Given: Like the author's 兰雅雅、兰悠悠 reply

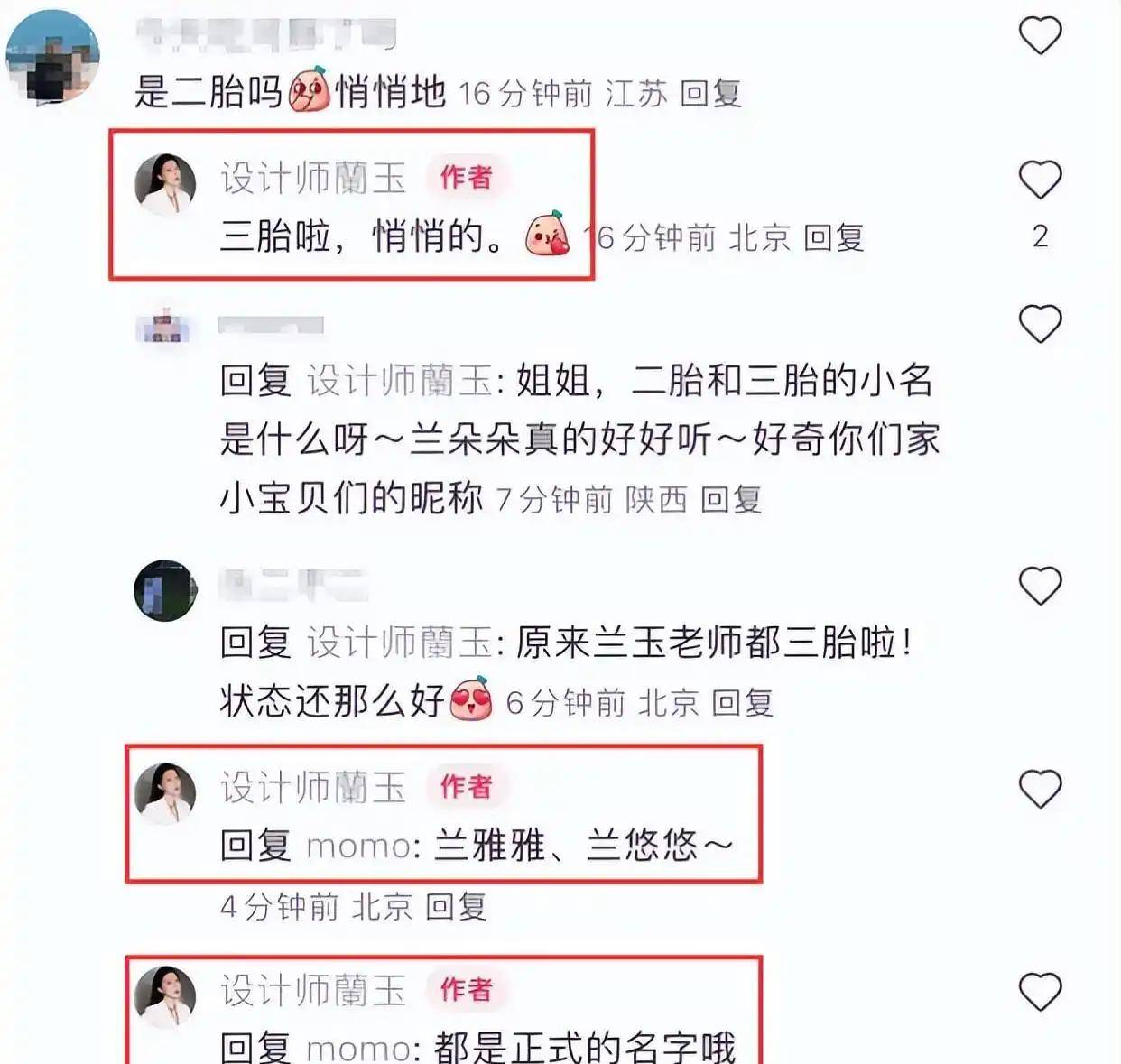Looking at the screenshot, I should pyautogui.click(x=1040, y=790).
